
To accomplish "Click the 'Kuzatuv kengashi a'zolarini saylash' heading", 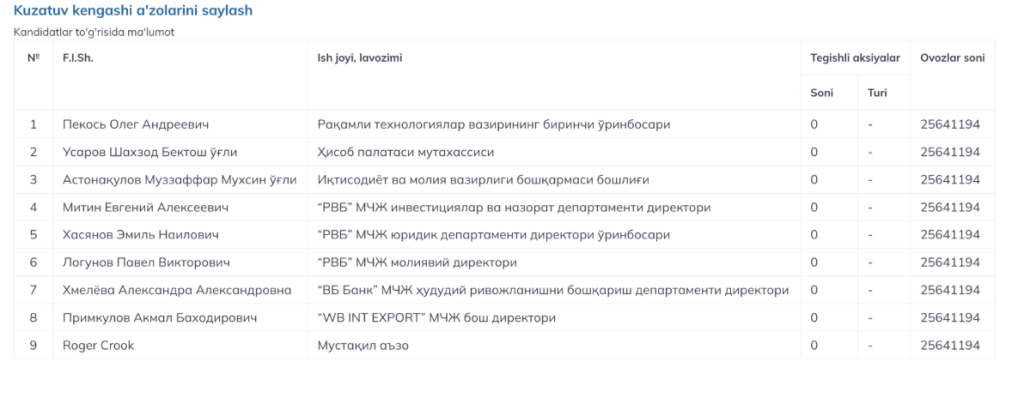I will (133, 11).
